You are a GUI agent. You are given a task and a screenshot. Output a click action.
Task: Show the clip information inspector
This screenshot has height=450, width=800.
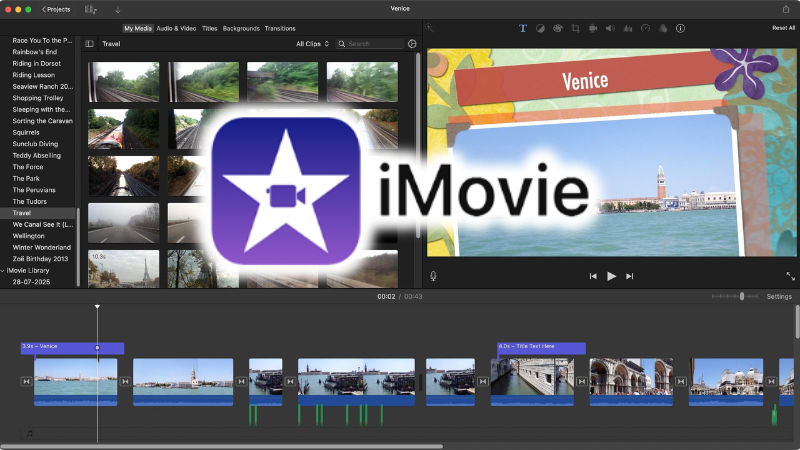680,28
